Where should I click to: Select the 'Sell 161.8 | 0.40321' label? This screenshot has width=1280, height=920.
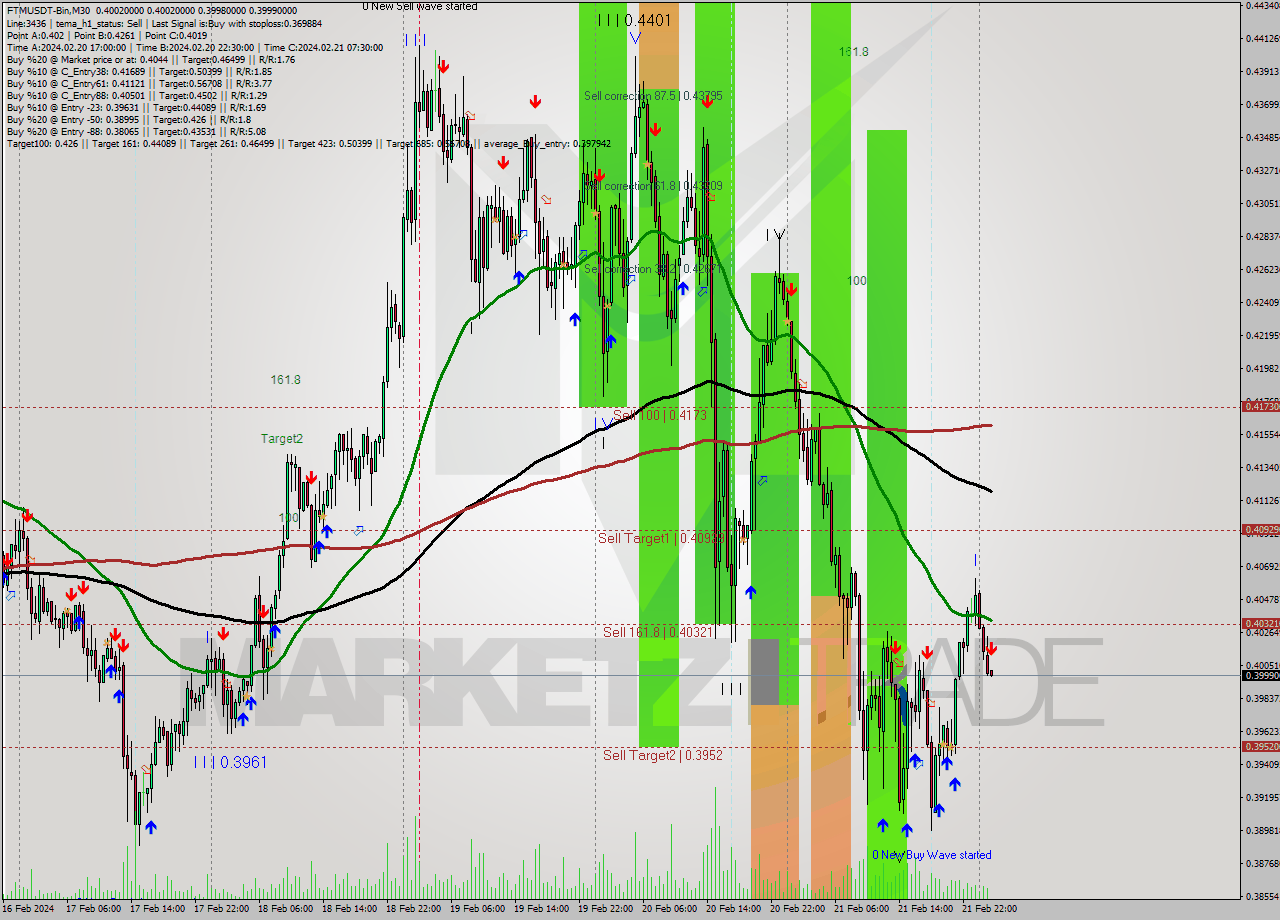(x=658, y=632)
